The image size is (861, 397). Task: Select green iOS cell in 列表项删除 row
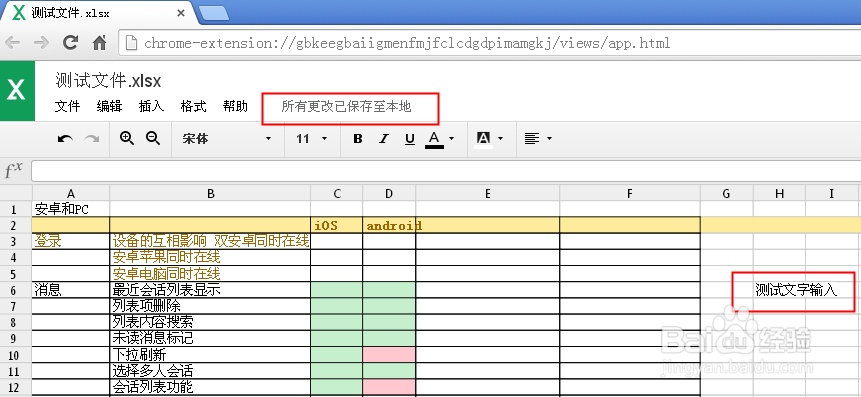coord(337,306)
